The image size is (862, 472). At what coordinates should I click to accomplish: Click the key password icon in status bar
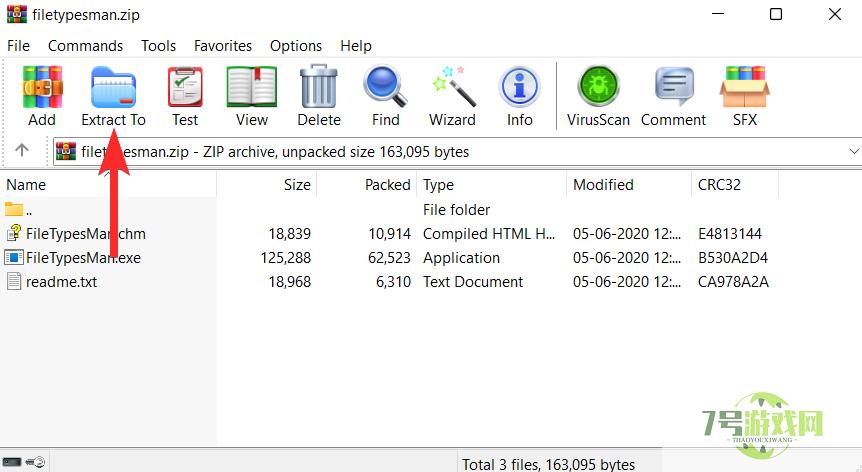[35, 462]
